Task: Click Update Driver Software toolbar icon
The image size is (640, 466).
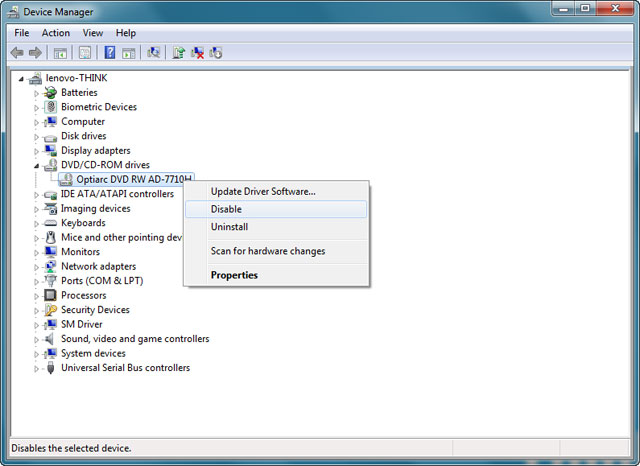Action: tap(178, 53)
